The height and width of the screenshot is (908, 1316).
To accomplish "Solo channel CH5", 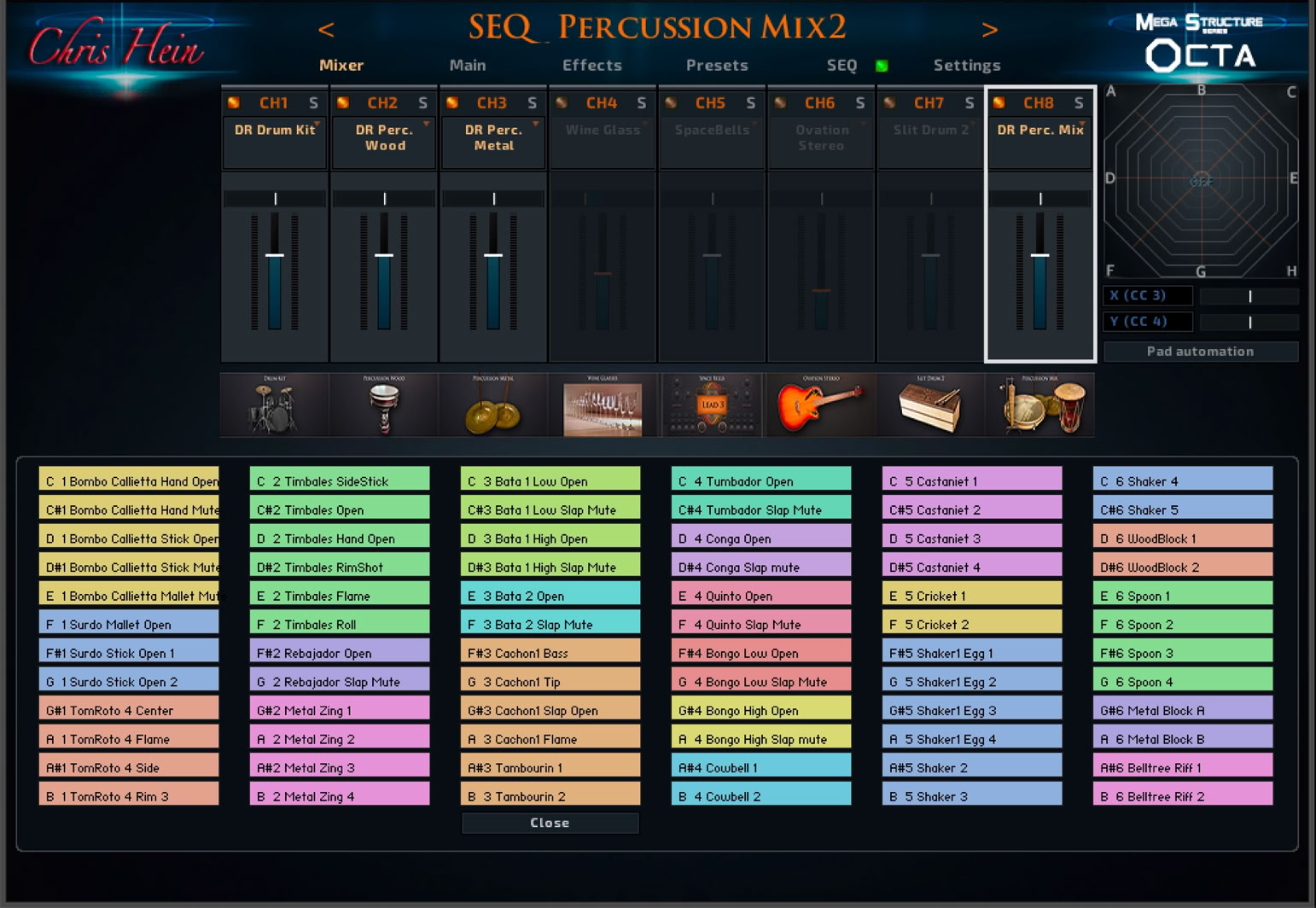I will (x=750, y=103).
